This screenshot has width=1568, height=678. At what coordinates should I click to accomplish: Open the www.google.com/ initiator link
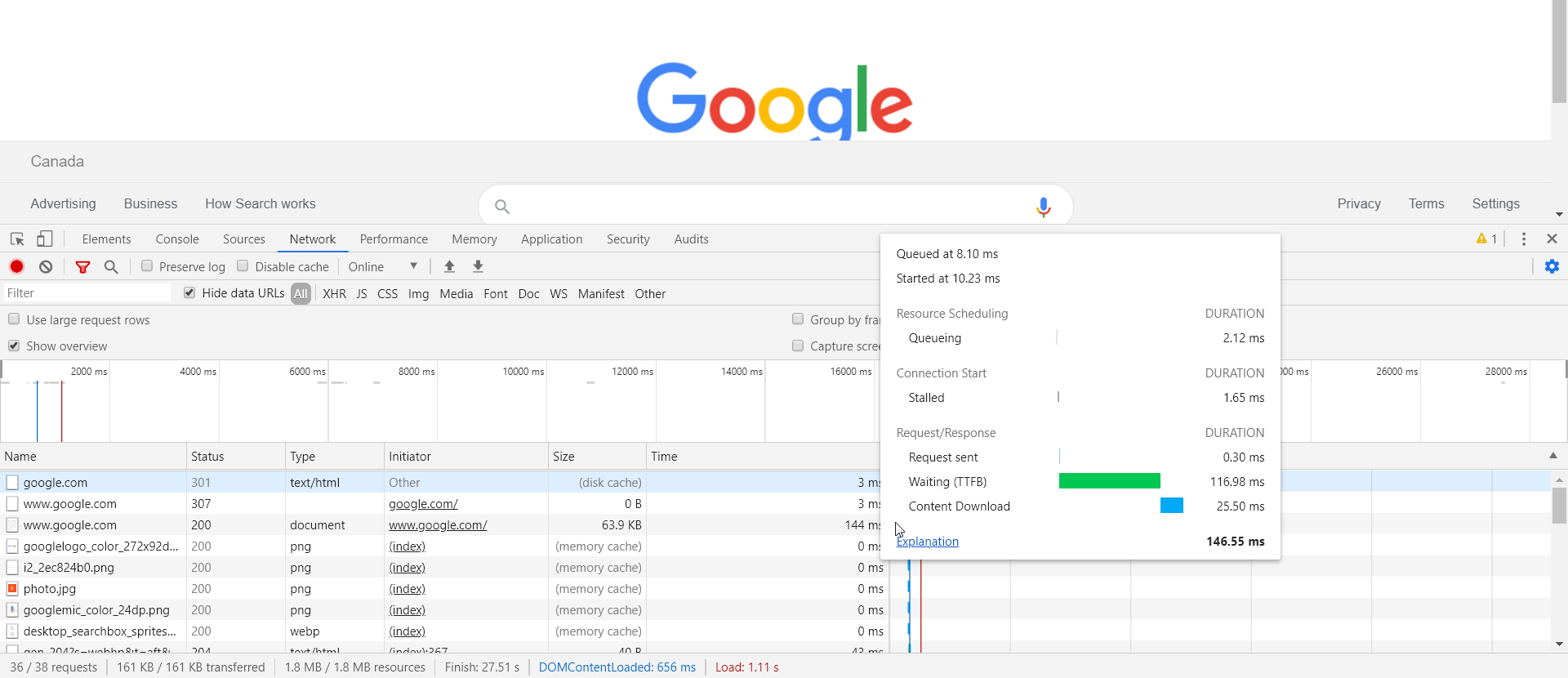tap(438, 525)
